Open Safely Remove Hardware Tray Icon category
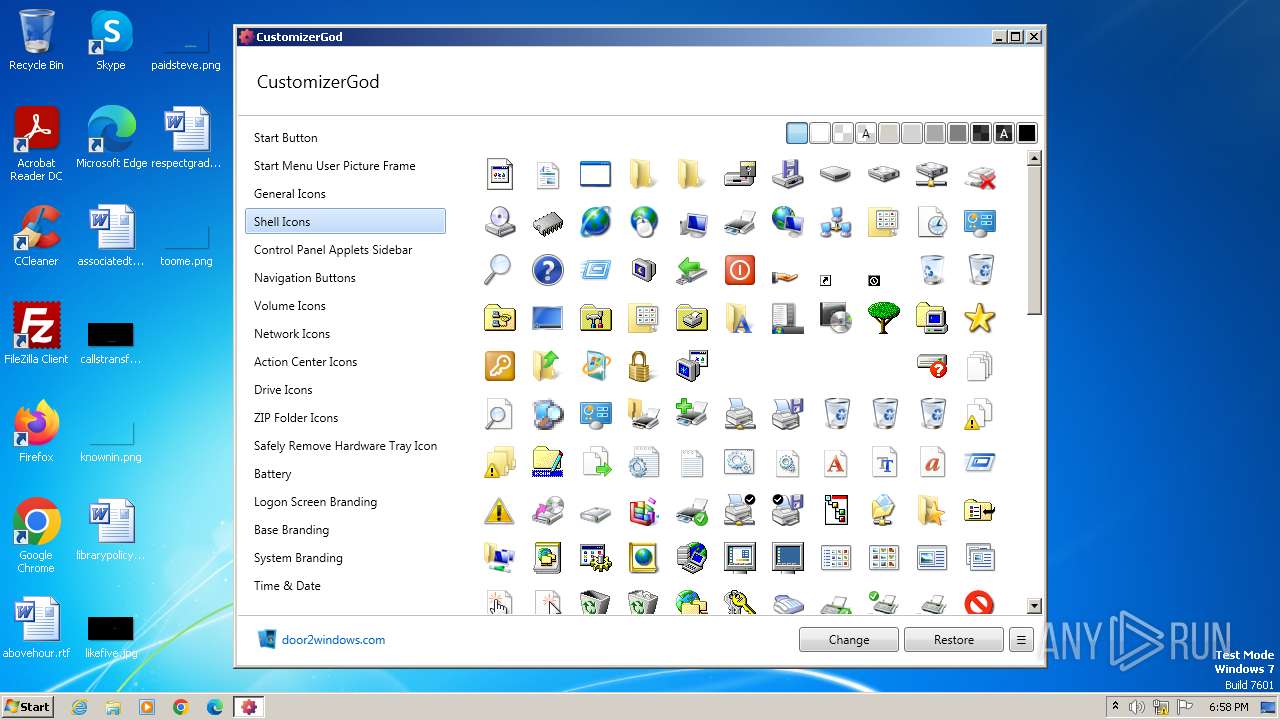The height and width of the screenshot is (720, 1280). coord(345,446)
